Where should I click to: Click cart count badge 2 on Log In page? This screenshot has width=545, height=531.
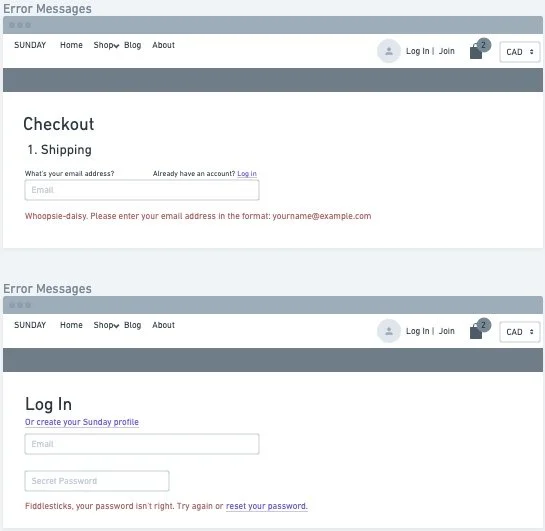[x=483, y=325]
